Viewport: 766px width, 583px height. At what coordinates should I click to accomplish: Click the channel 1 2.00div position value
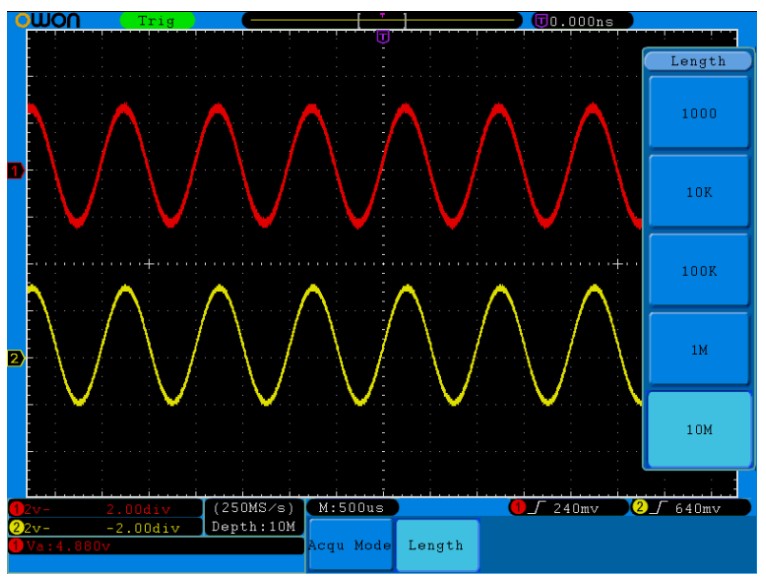click(x=139, y=509)
